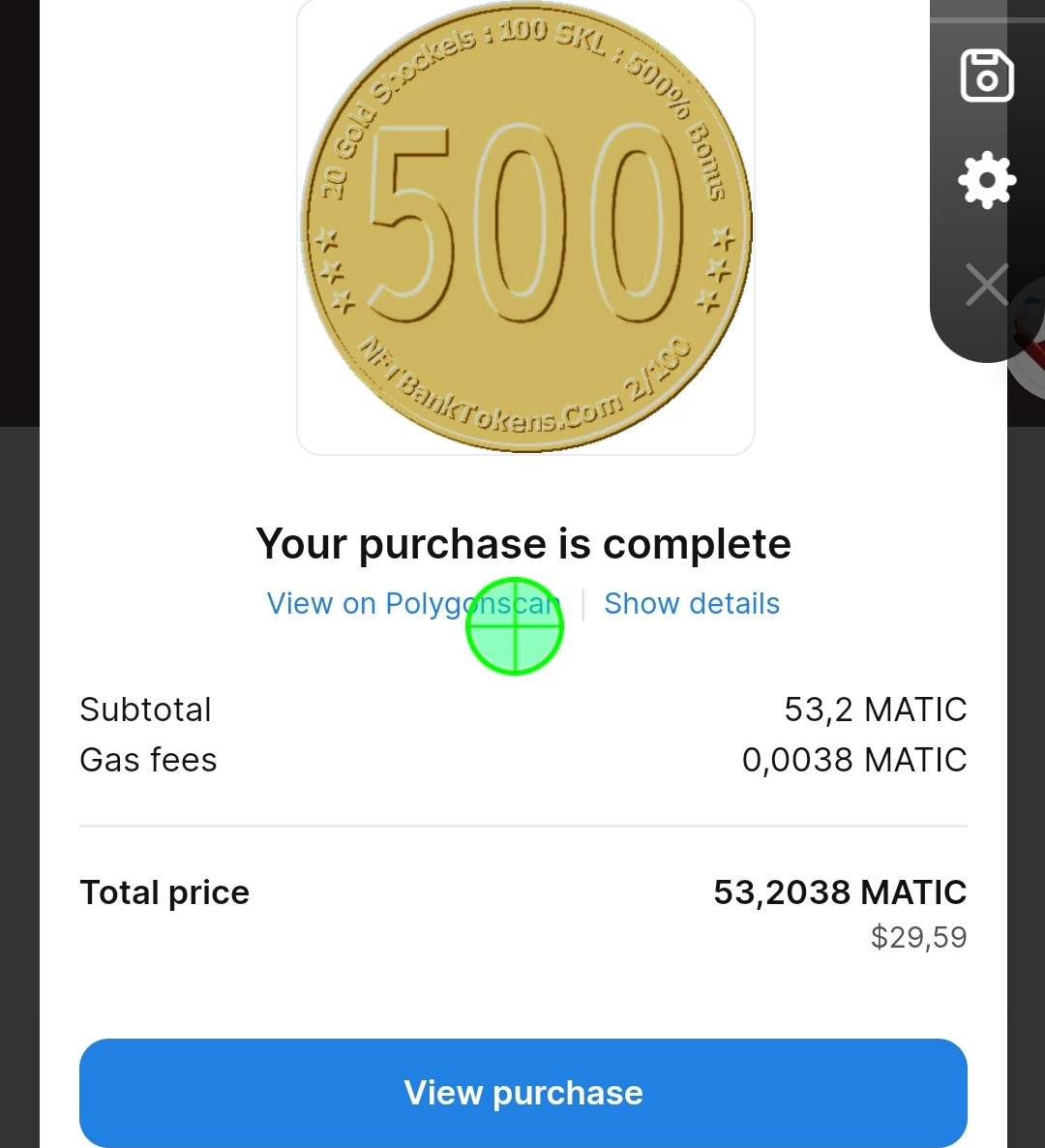This screenshot has height=1148, width=1045.
Task: Click the Total price label
Action: click(x=164, y=892)
